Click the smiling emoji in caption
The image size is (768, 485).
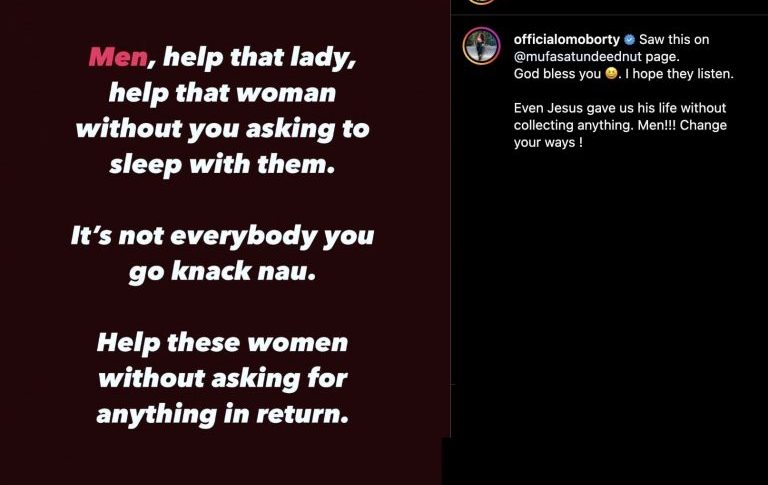click(x=611, y=73)
